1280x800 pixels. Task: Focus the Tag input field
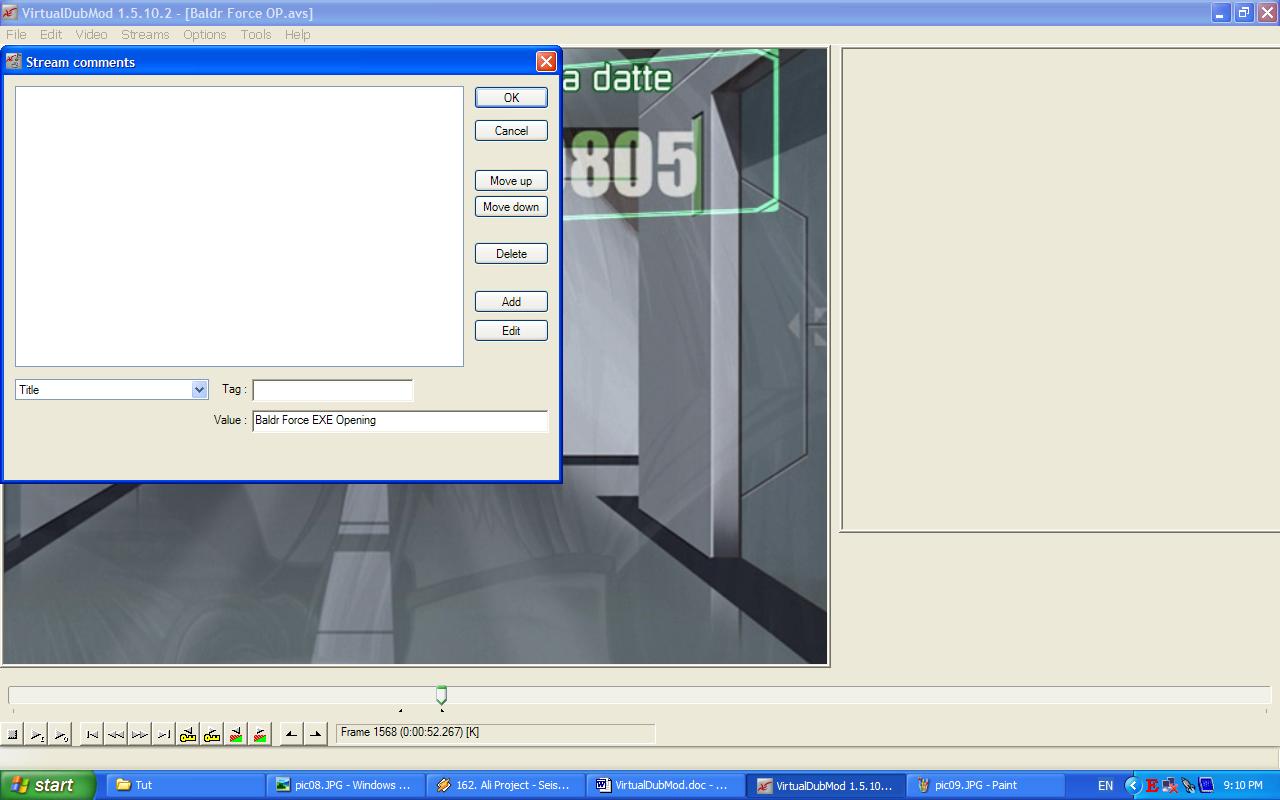tap(332, 390)
